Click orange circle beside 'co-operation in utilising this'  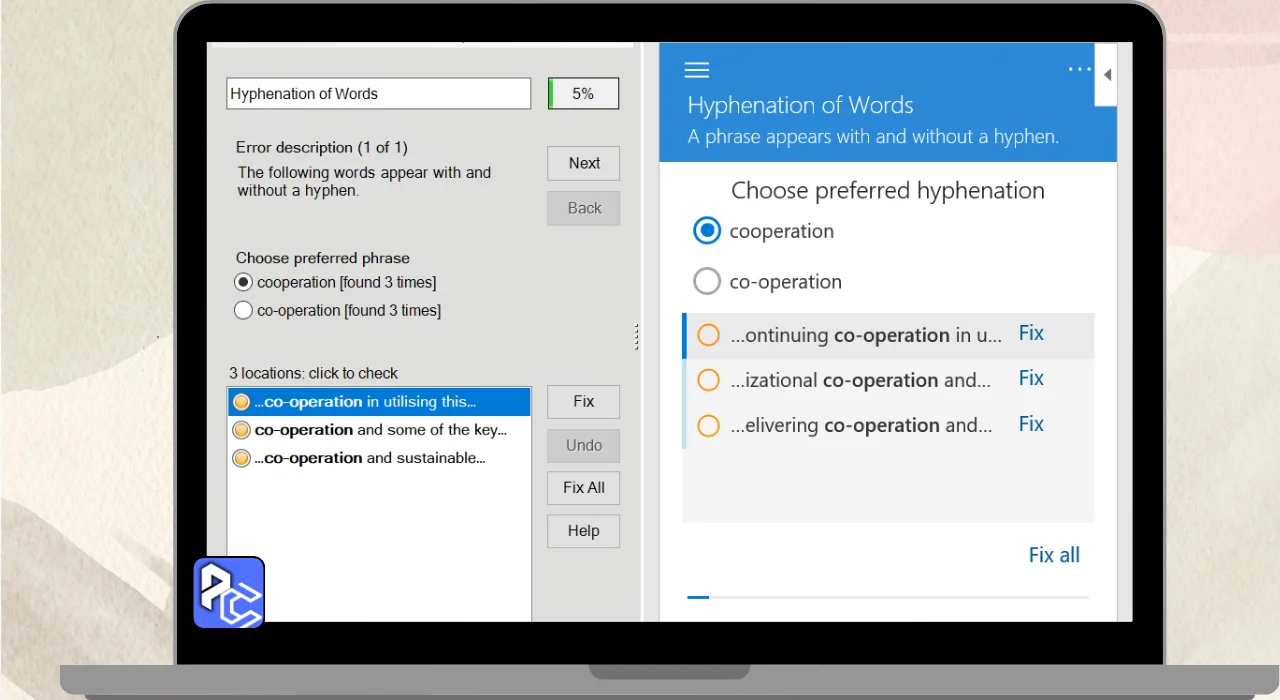point(241,402)
